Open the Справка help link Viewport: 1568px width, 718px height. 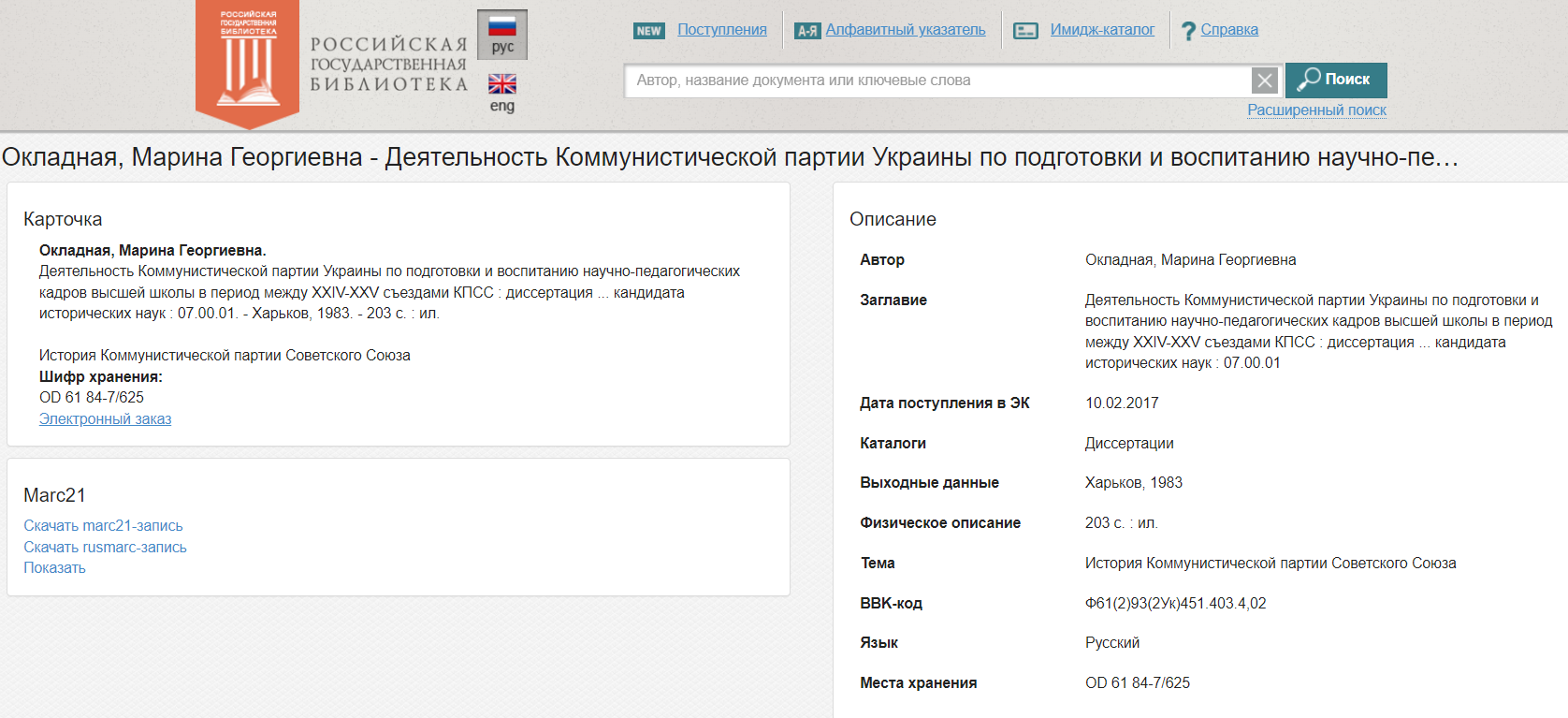[x=1228, y=30]
